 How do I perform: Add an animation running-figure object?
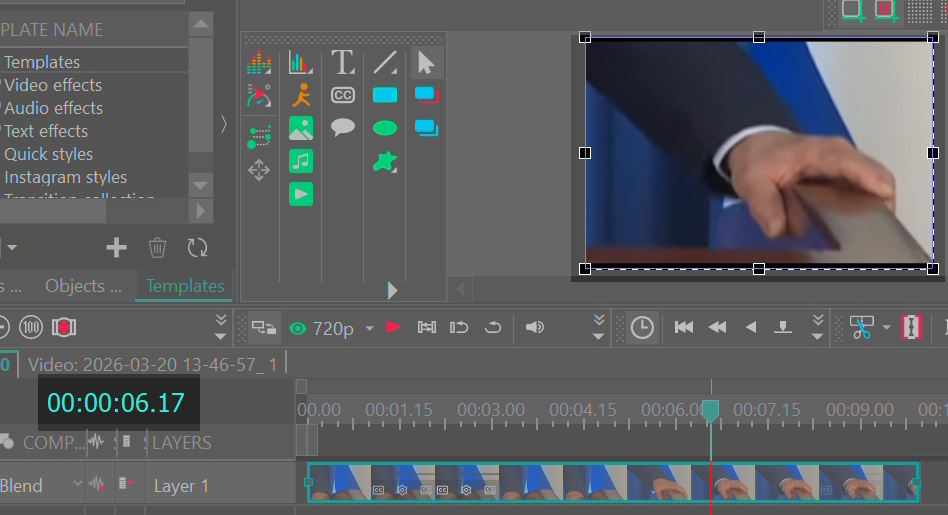(x=300, y=96)
